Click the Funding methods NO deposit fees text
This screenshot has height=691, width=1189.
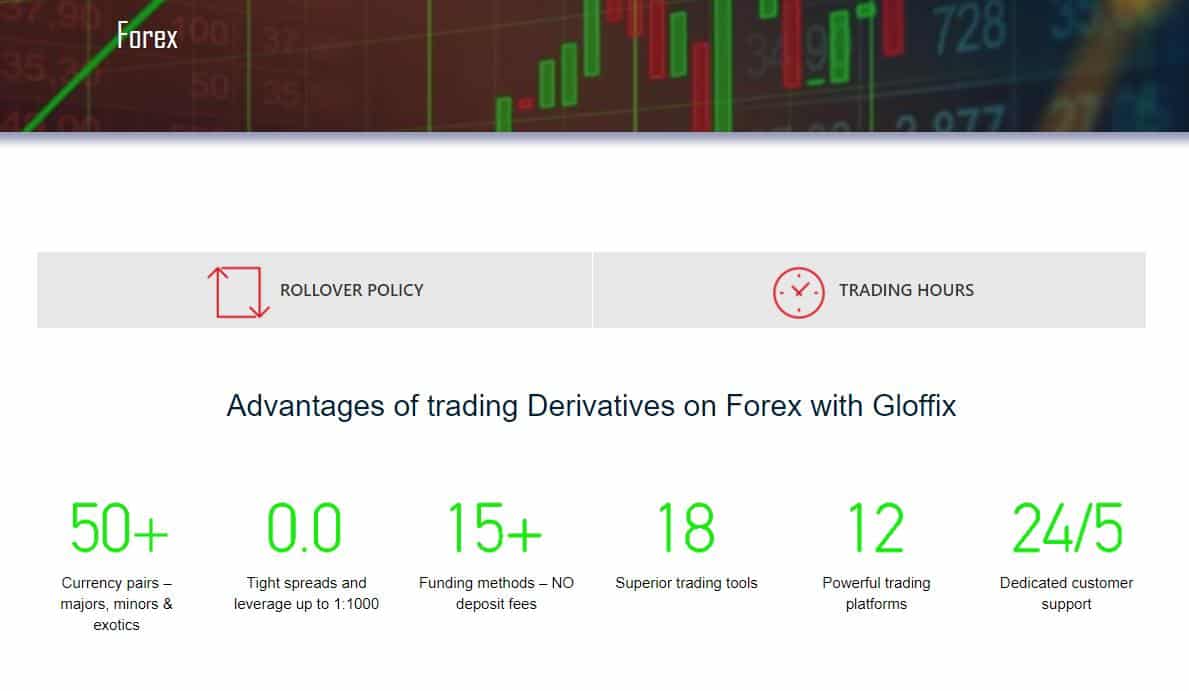tap(496, 593)
